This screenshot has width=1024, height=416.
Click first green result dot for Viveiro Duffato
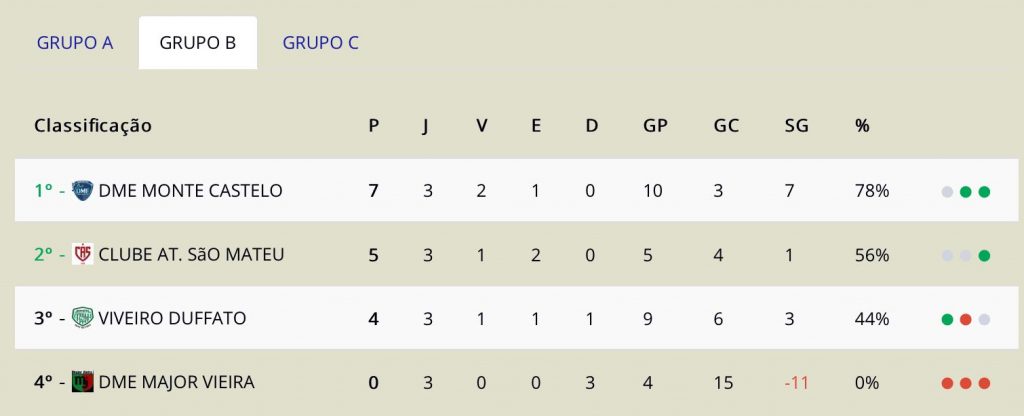click(x=947, y=319)
